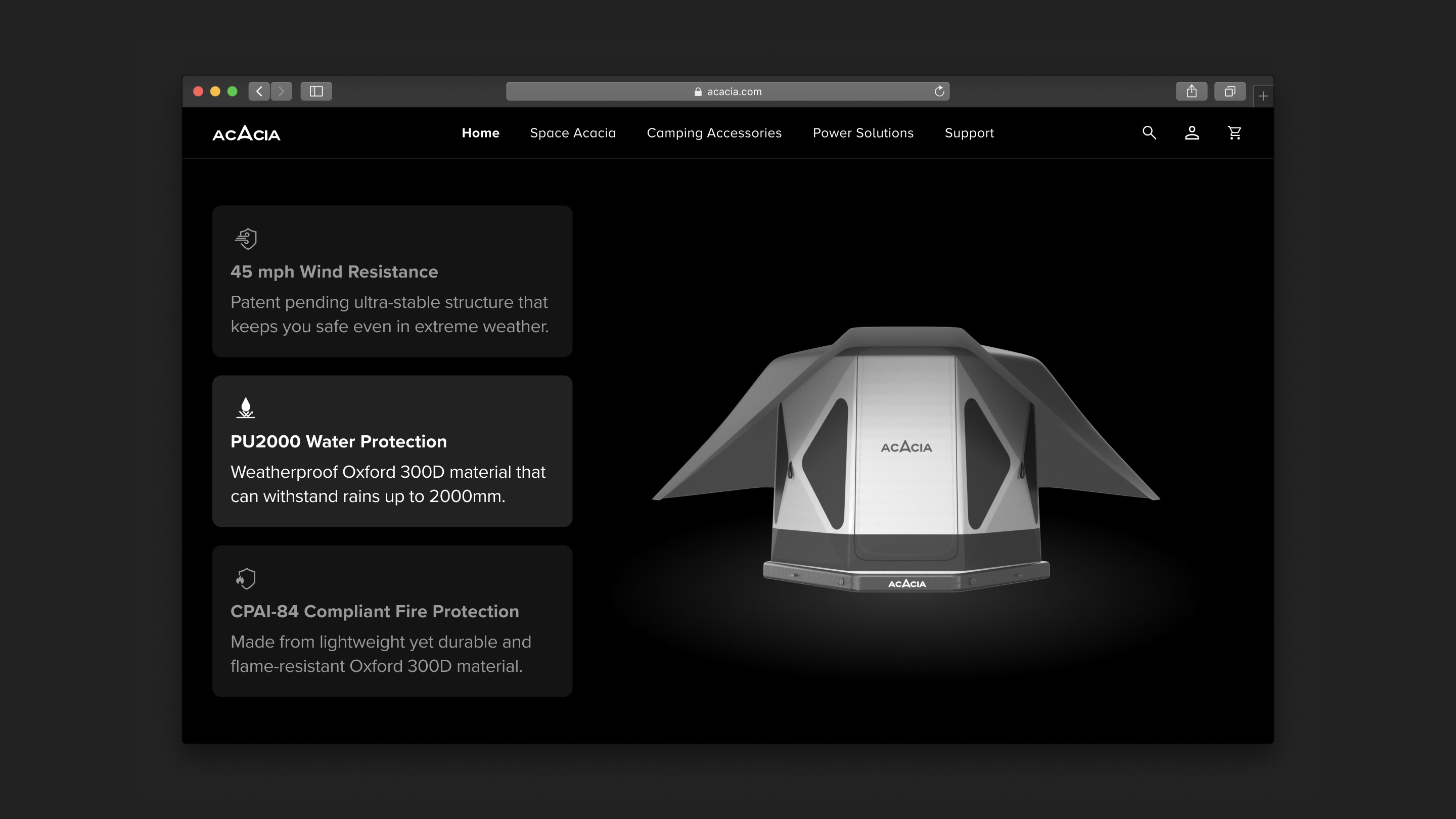1456x819 pixels.
Task: Click the acacia.com address field
Action: tap(728, 91)
